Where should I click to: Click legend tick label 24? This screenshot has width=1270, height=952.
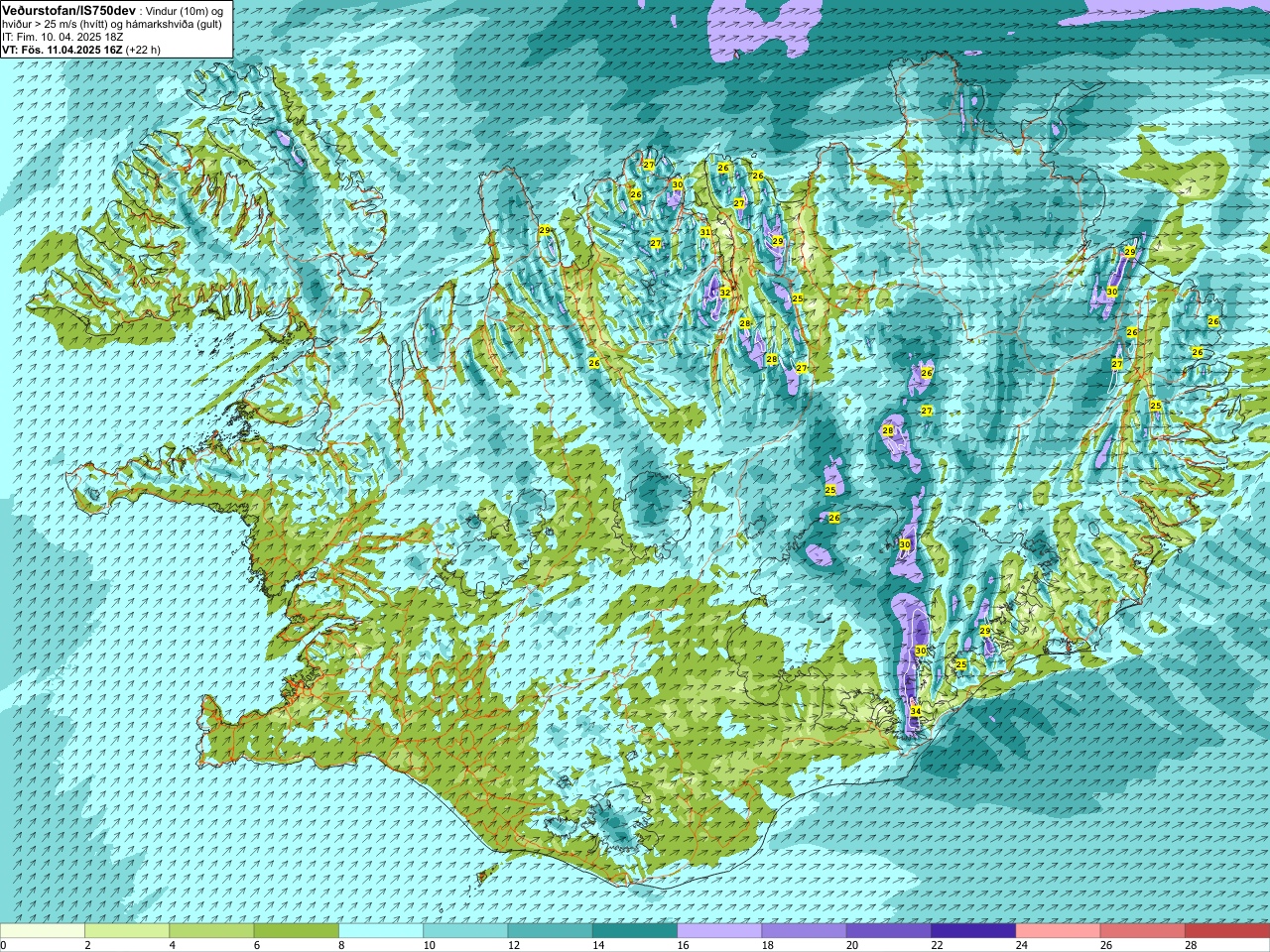[1021, 946]
